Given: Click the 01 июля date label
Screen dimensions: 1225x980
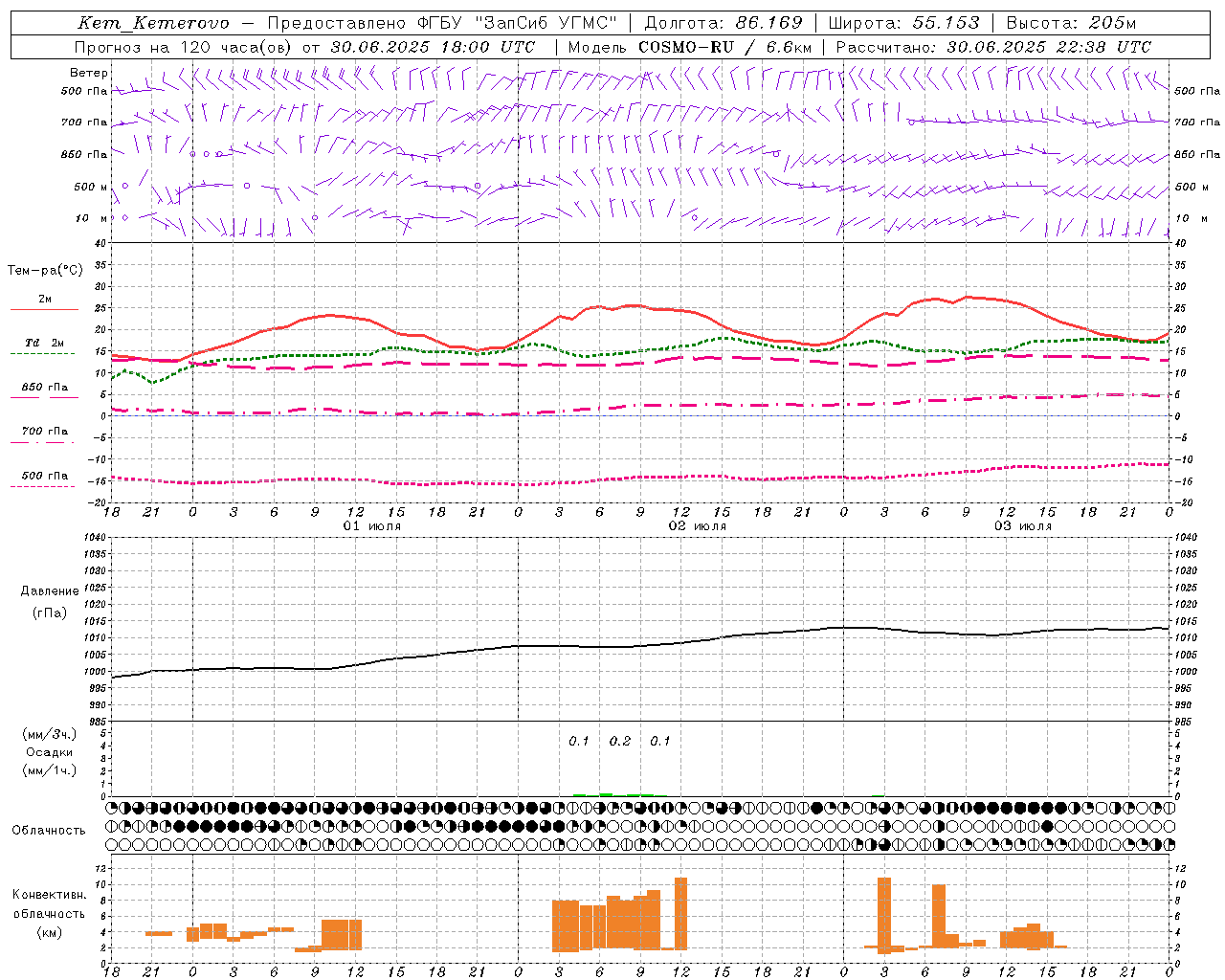Looking at the screenshot, I should coord(371,526).
